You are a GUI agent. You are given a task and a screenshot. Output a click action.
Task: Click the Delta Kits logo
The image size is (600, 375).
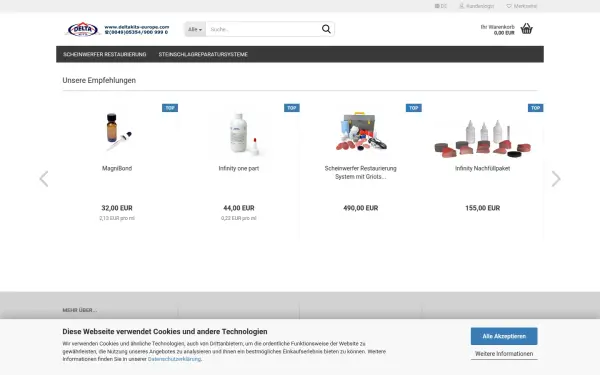[x=117, y=29]
